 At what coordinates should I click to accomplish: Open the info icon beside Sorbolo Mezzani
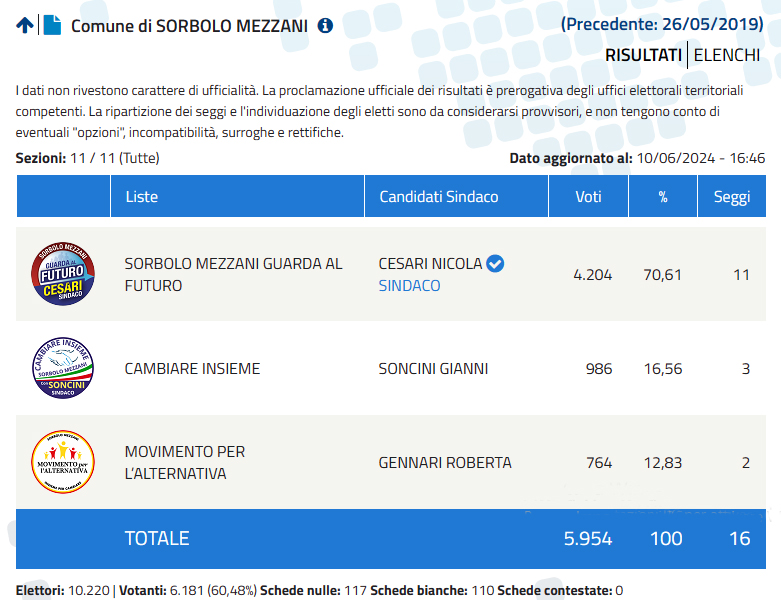[x=325, y=25]
